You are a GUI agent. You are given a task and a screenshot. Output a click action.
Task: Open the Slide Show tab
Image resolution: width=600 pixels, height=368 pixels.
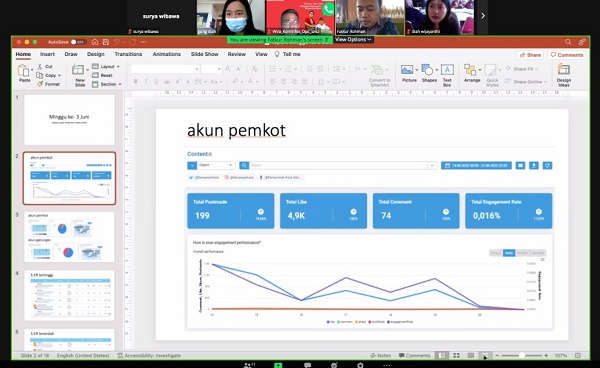pos(205,54)
